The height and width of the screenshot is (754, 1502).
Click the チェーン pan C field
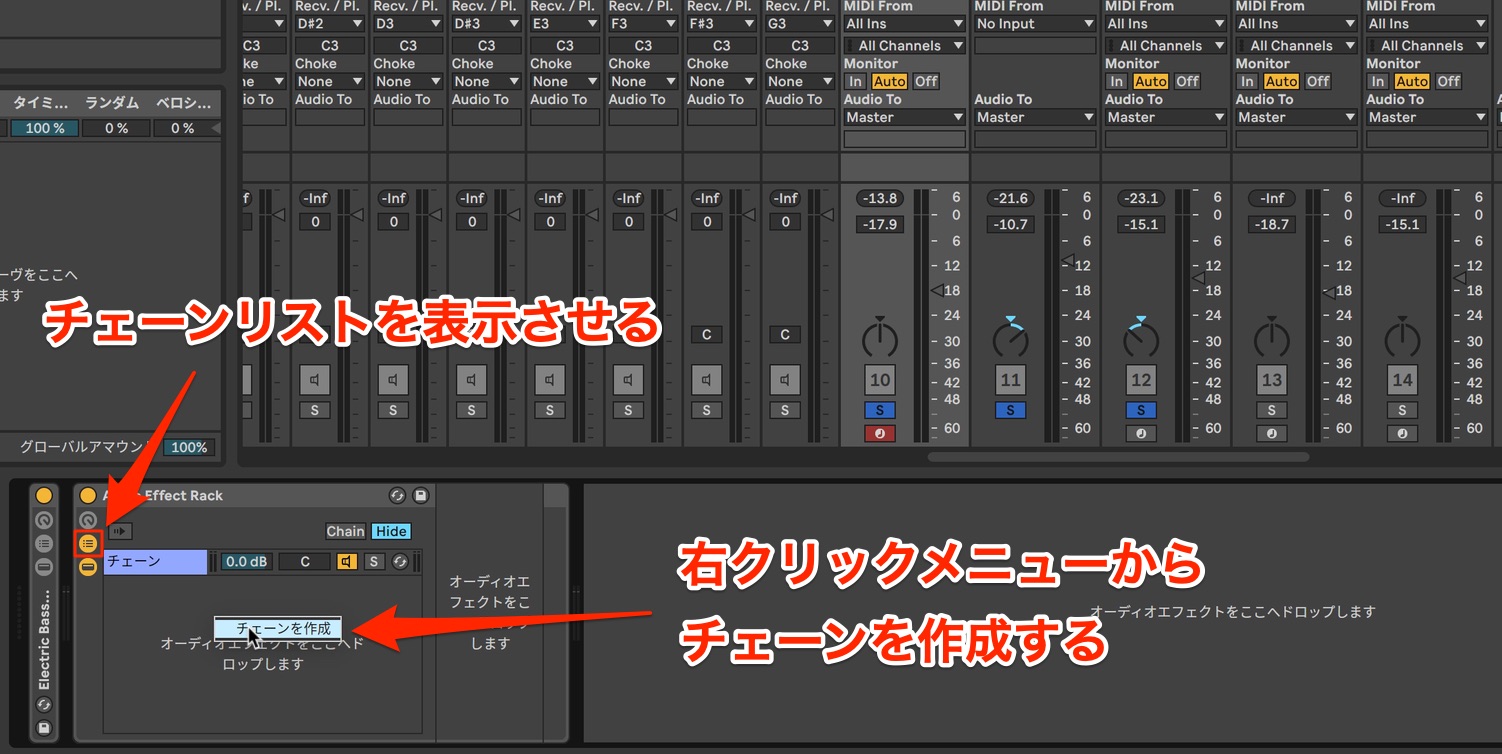(x=304, y=562)
